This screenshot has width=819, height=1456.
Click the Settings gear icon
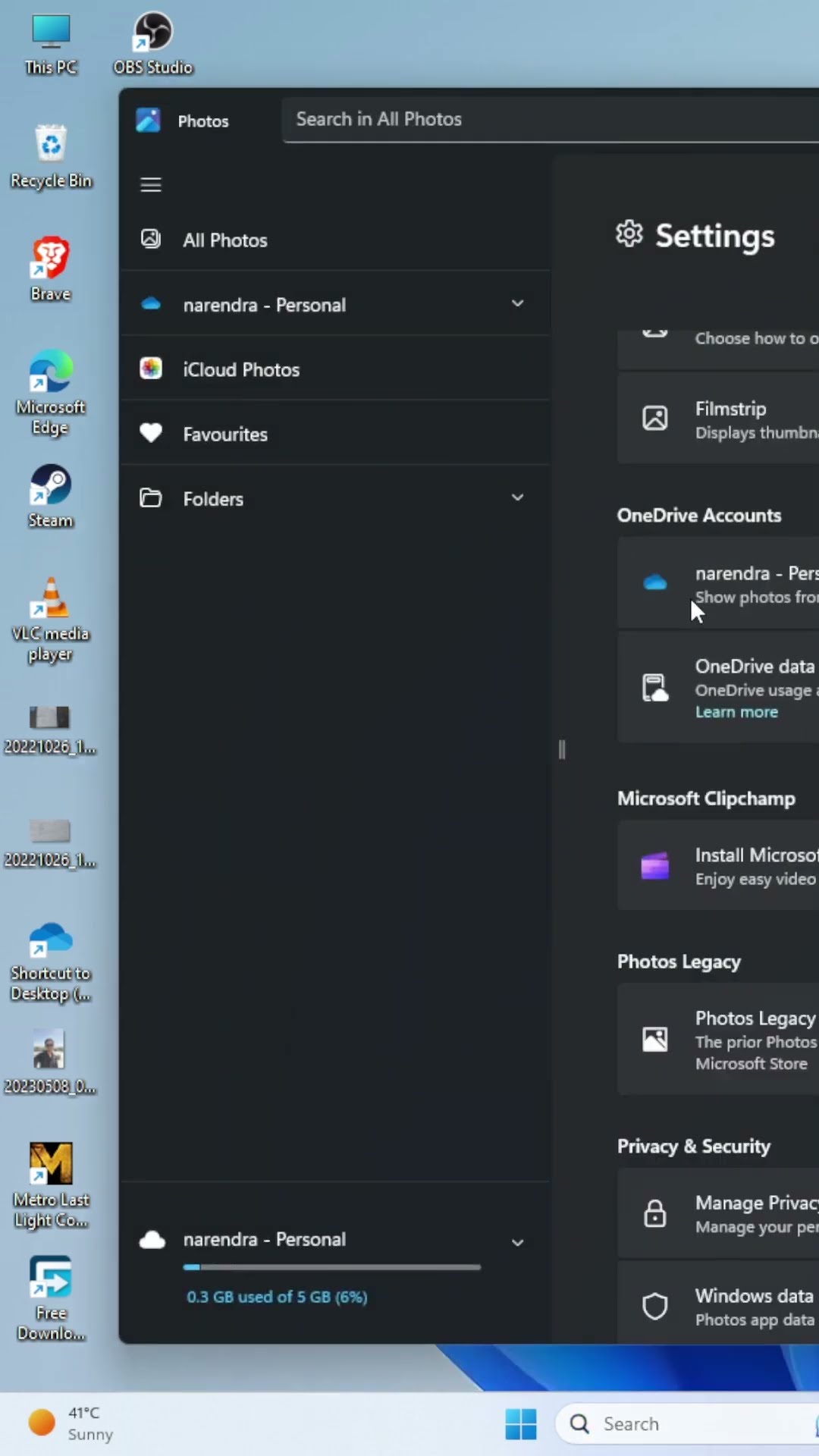click(x=629, y=234)
